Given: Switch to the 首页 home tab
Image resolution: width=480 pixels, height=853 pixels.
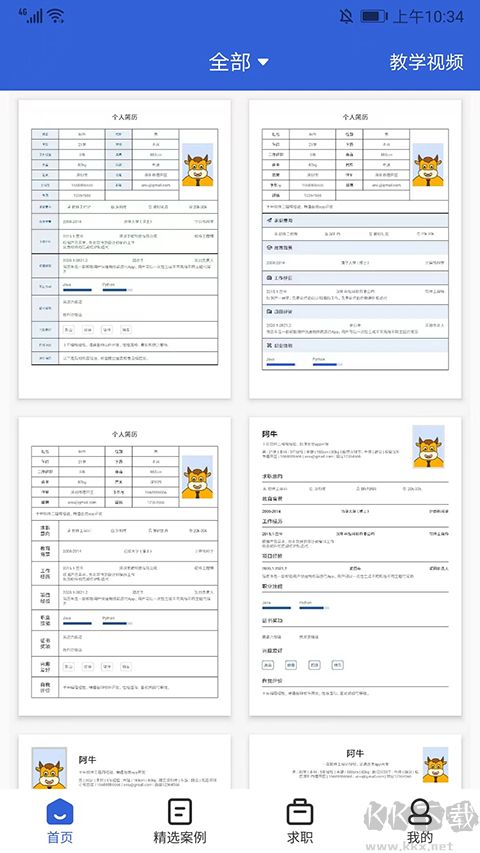Looking at the screenshot, I should pyautogui.click(x=60, y=820).
